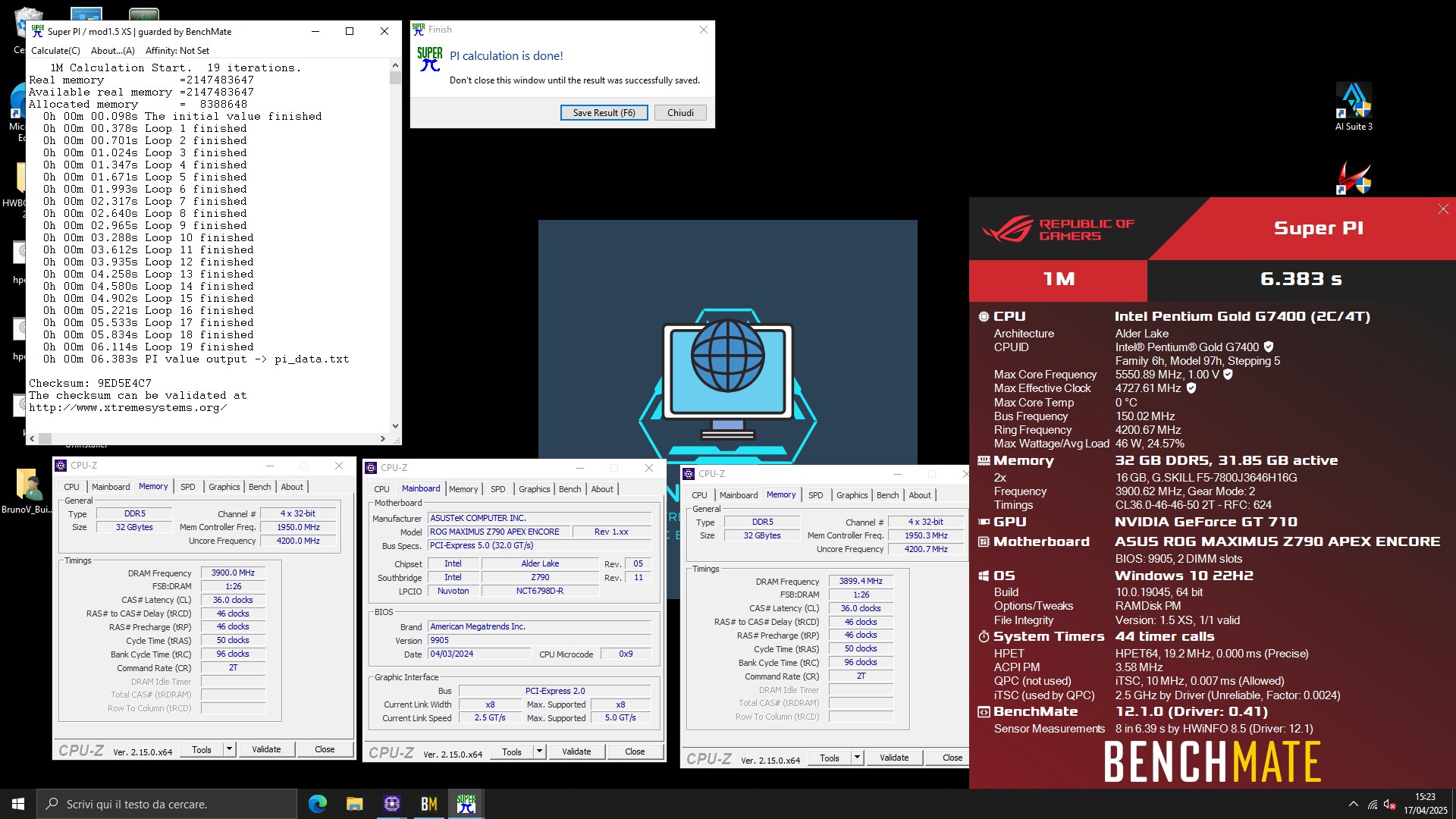Open About tab in right CPU-Z window

pos(919,495)
